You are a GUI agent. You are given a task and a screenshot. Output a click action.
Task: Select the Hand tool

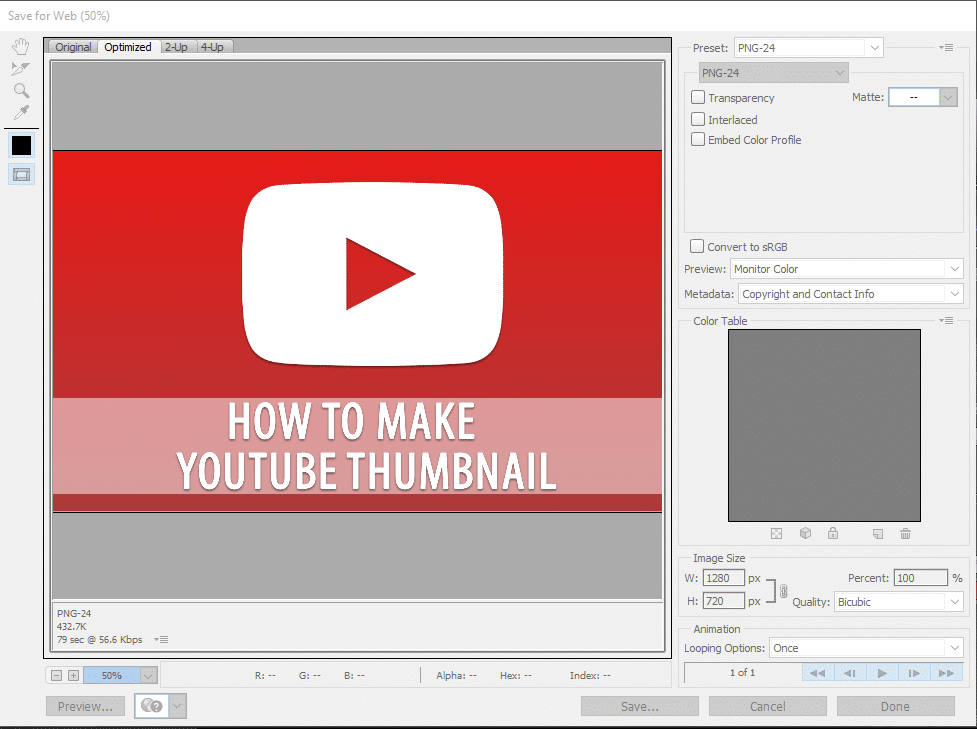[x=21, y=46]
